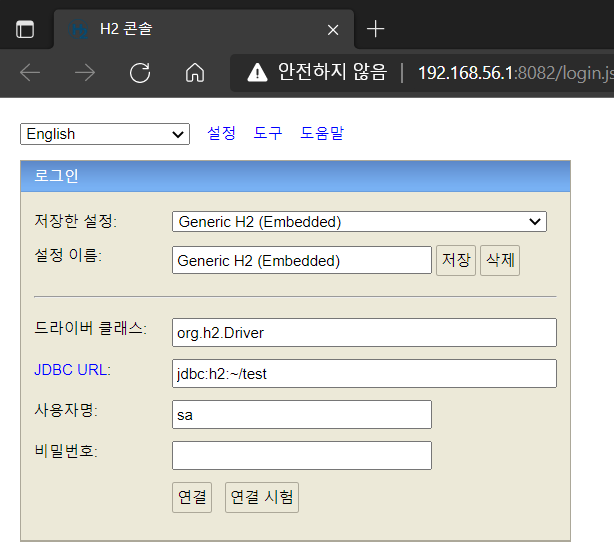The image size is (614, 558).
Task: Go back in browser history
Action: (x=30, y=73)
